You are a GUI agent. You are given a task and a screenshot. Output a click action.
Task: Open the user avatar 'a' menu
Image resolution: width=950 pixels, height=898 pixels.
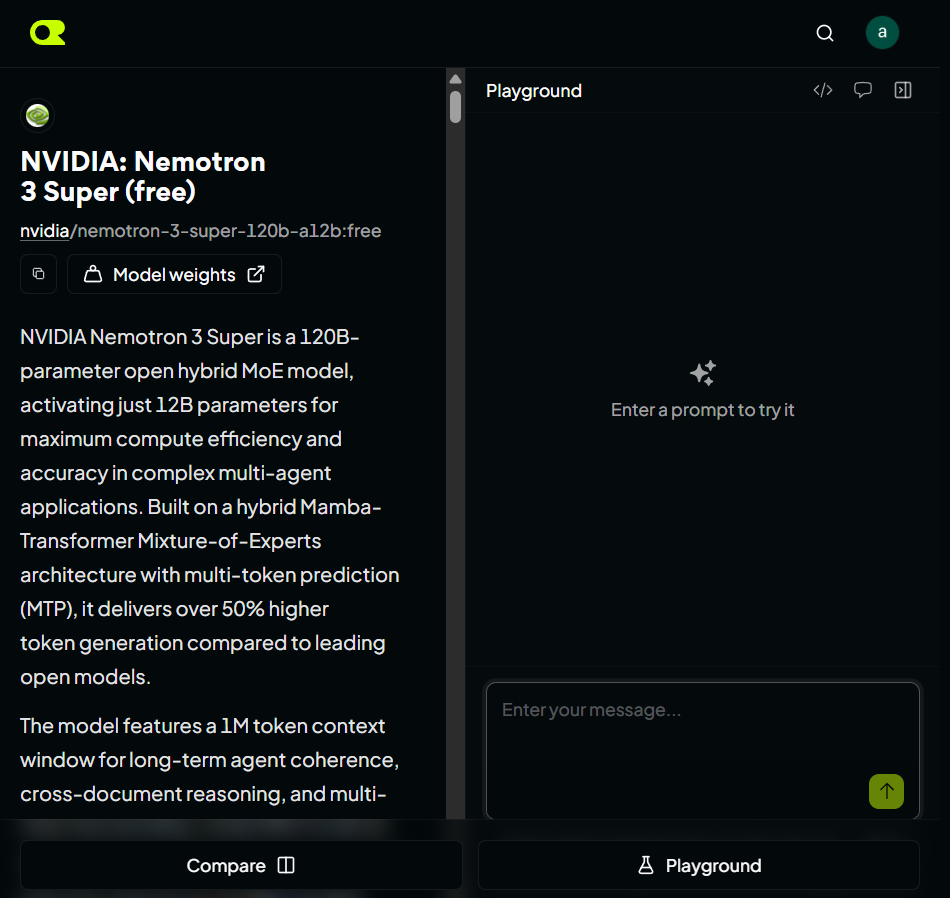point(882,33)
